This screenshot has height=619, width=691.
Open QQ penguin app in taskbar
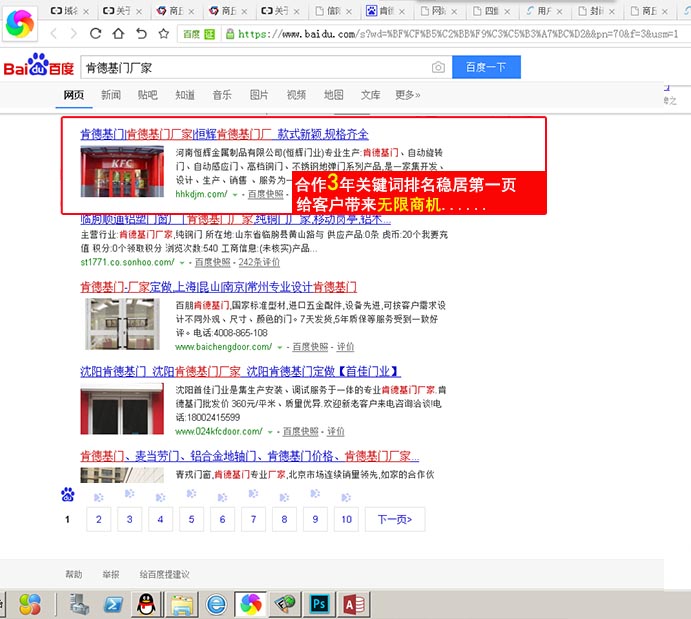[x=146, y=604]
